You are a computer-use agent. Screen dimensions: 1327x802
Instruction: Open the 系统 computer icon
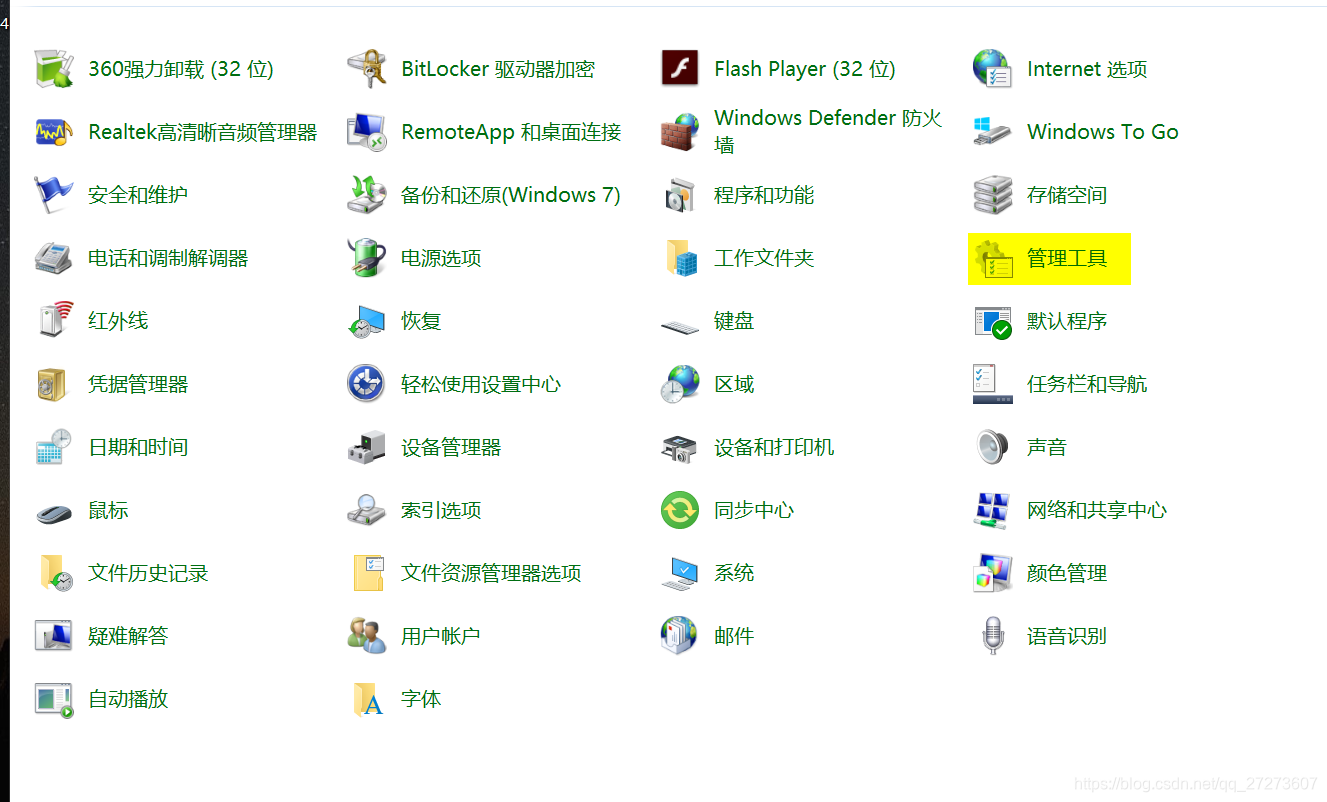tap(680, 573)
